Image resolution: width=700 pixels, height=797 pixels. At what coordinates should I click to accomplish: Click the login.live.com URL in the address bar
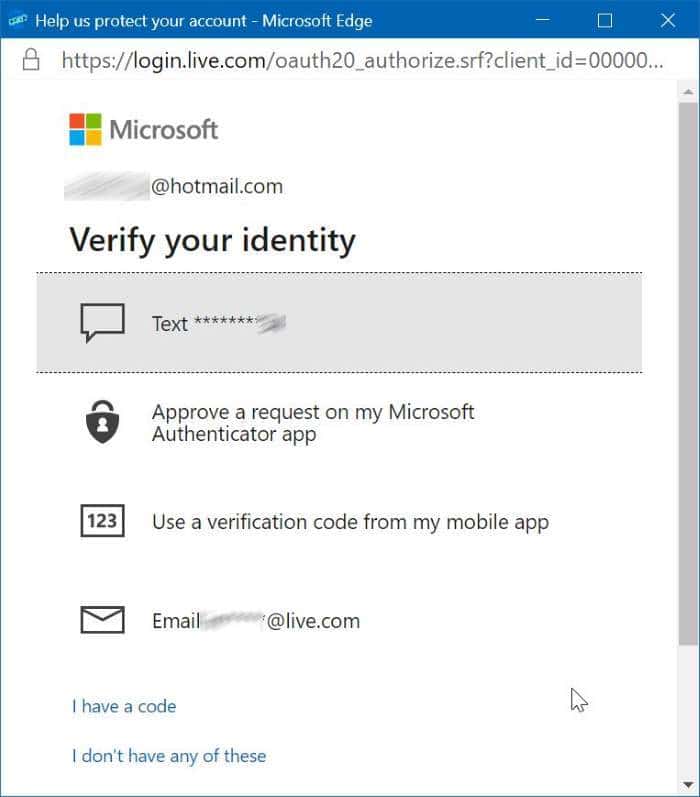[362, 60]
